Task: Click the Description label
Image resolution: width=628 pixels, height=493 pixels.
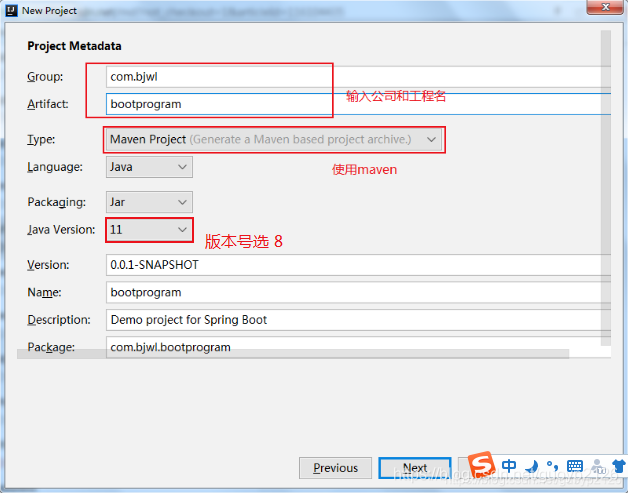Action: (59, 320)
